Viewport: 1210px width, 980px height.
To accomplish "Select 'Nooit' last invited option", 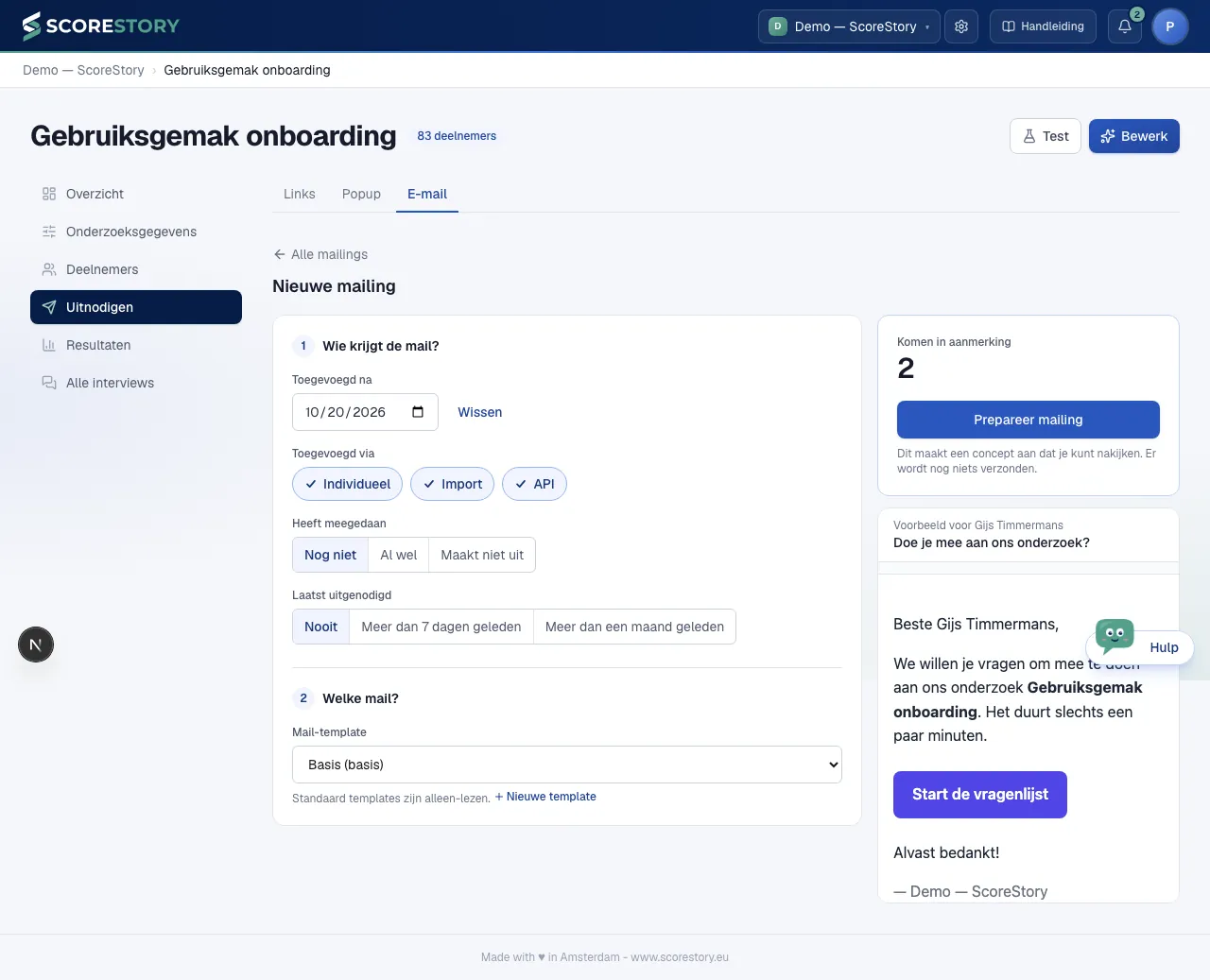I will [x=321, y=627].
